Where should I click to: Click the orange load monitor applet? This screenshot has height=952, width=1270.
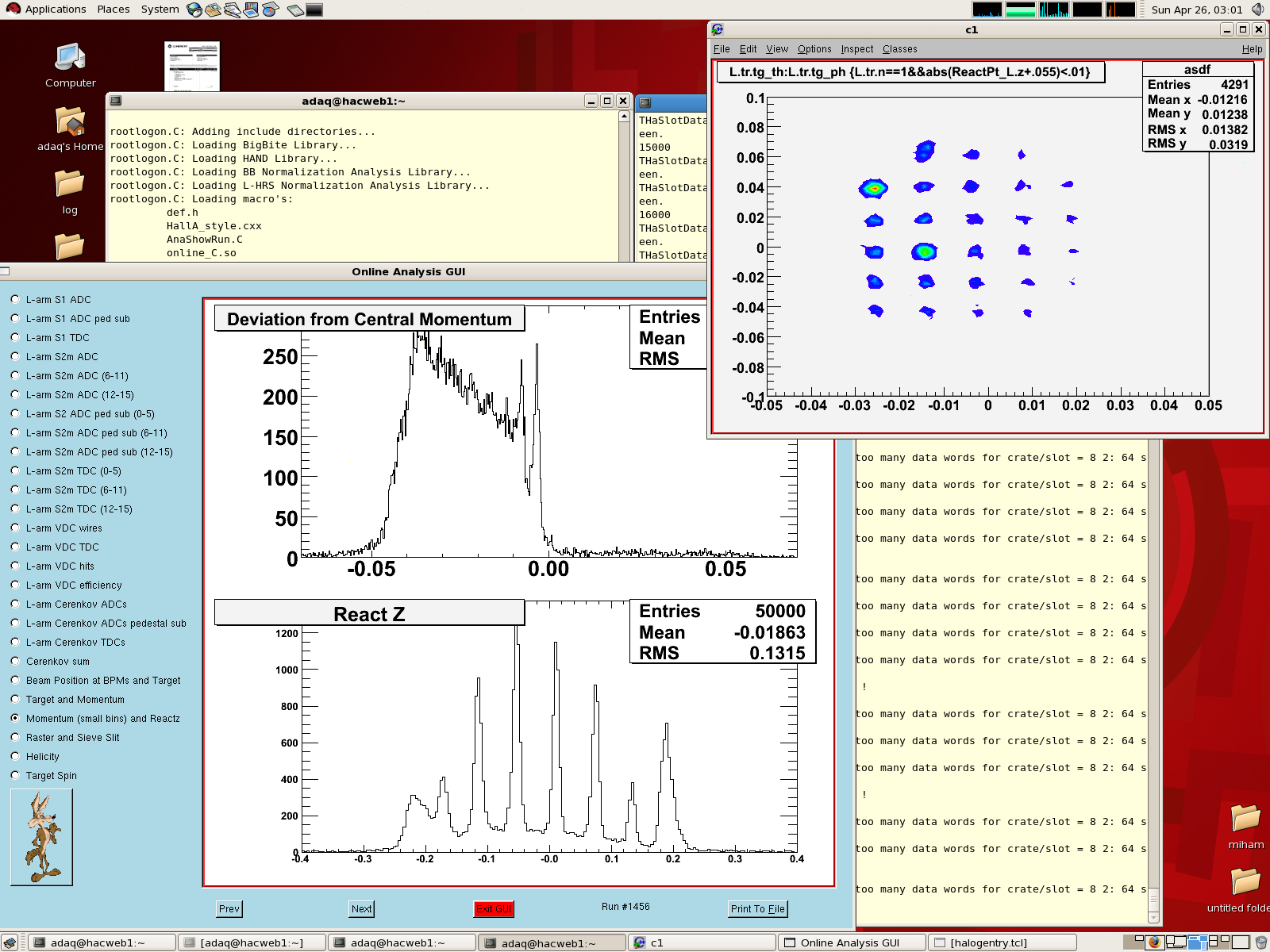(1120, 10)
